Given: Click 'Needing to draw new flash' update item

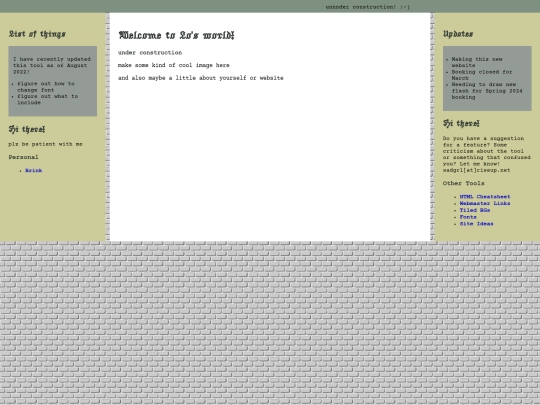Looking at the screenshot, I should (x=487, y=91).
